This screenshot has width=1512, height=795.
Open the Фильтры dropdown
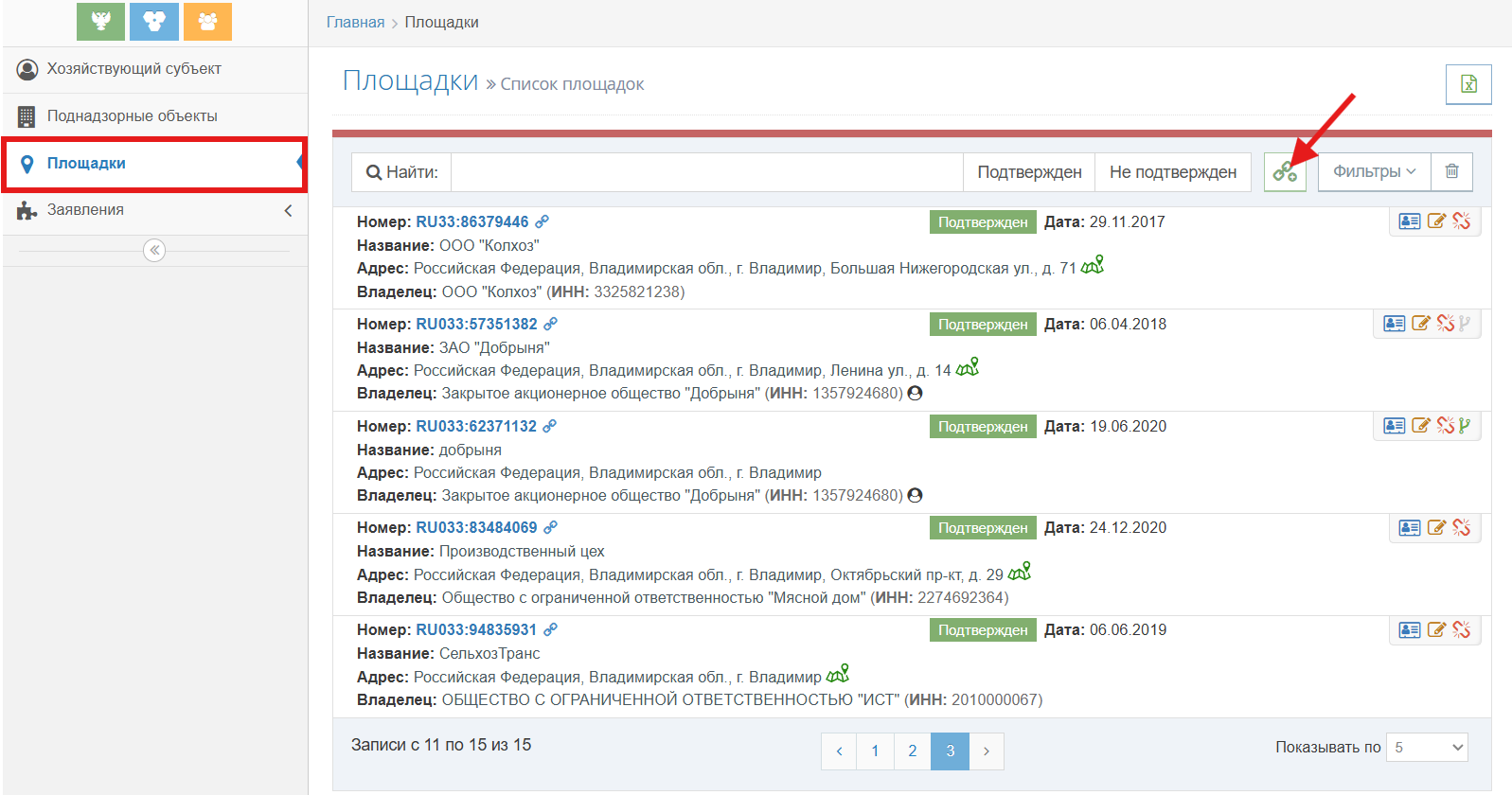(1374, 171)
